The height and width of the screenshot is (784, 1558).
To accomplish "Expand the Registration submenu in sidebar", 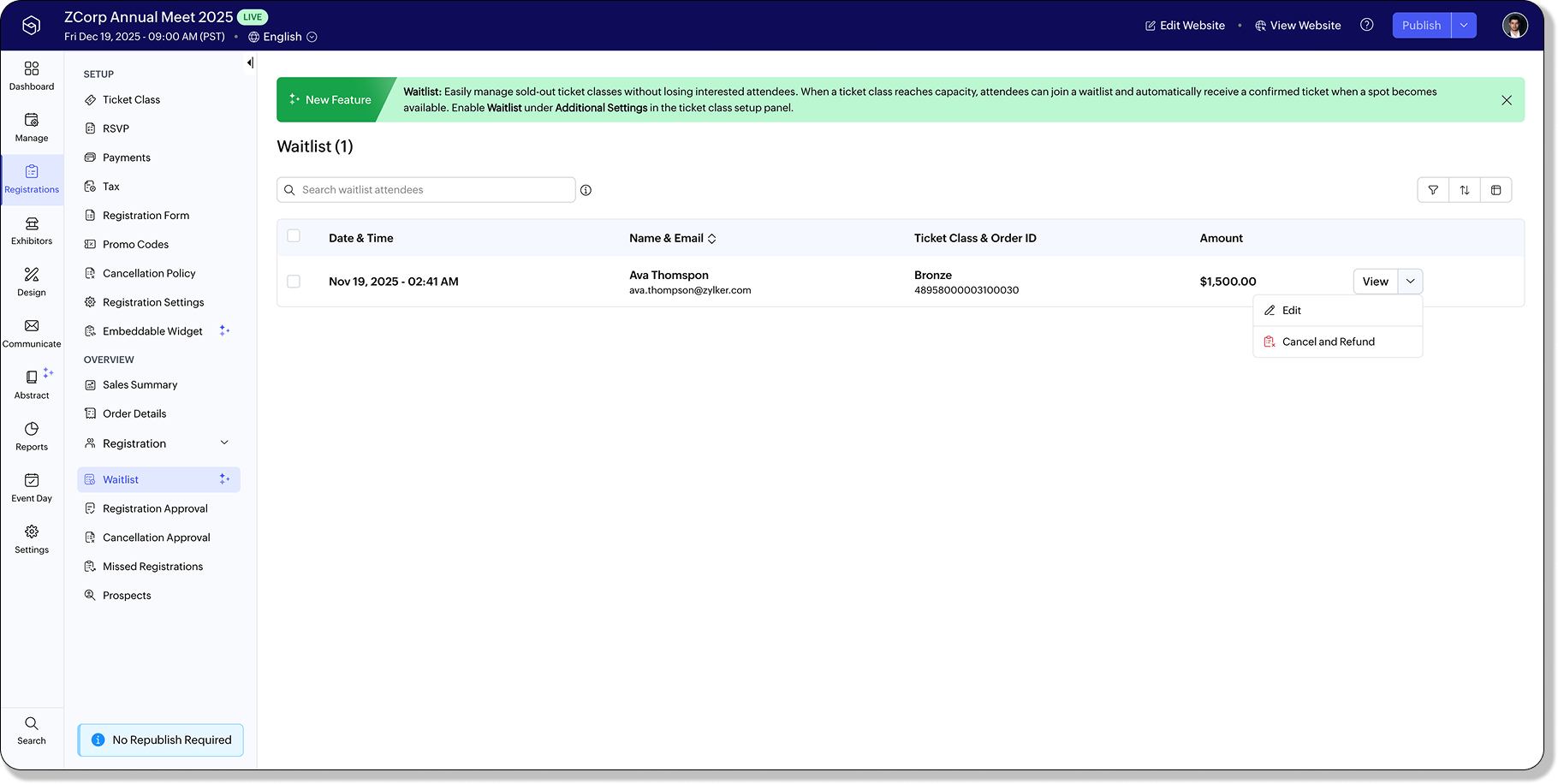I will (x=224, y=443).
